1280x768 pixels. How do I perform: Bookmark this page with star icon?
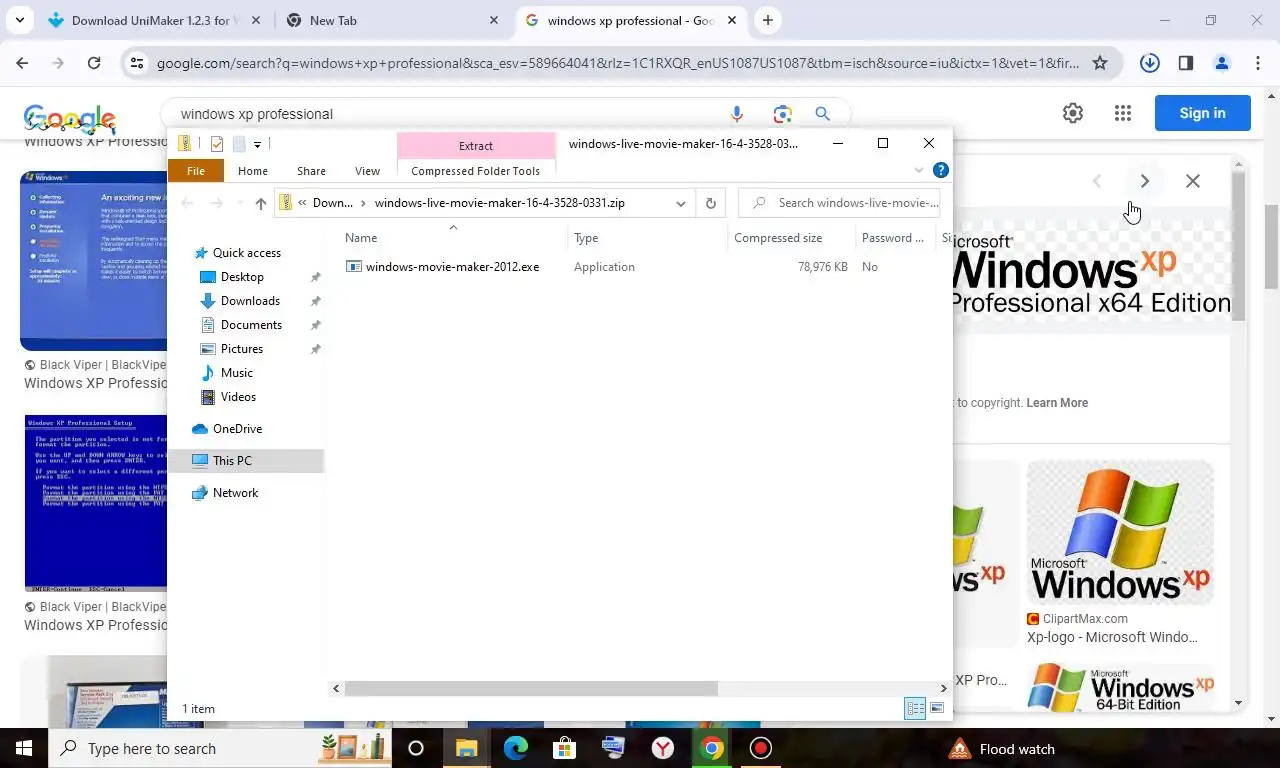click(1100, 63)
